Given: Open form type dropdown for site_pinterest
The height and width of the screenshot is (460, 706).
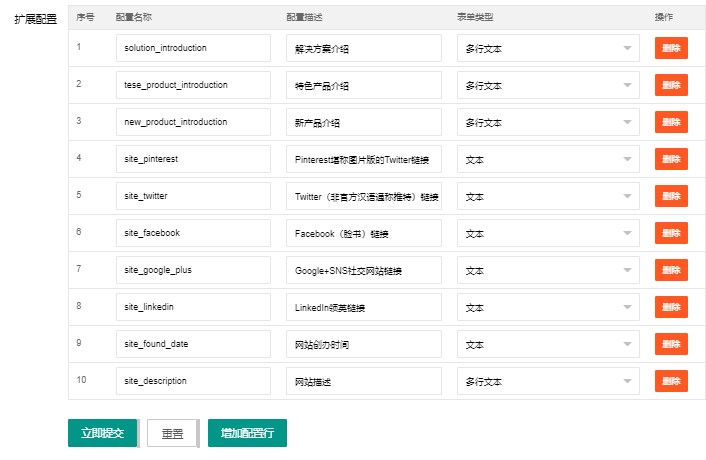Looking at the screenshot, I should coord(548,159).
